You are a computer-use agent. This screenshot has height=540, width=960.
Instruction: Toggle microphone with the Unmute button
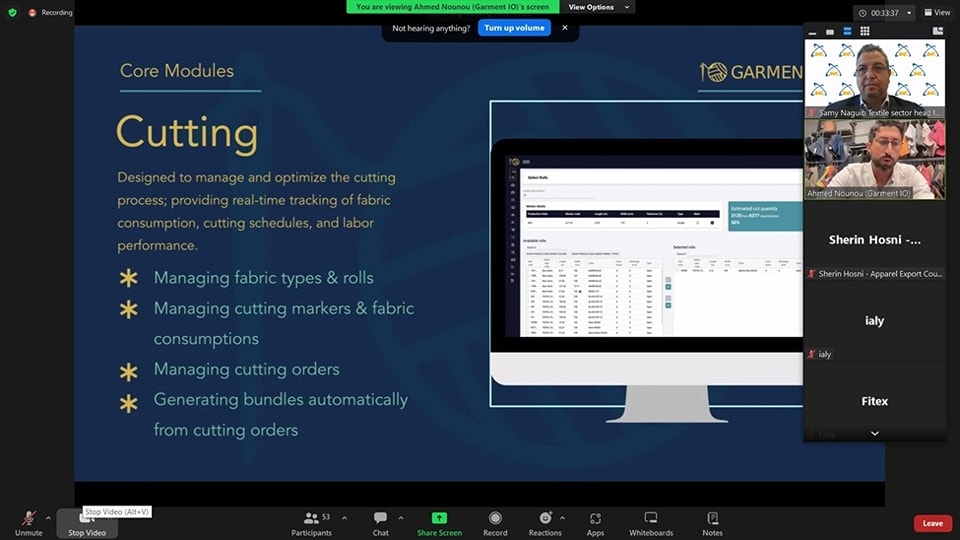point(29,522)
